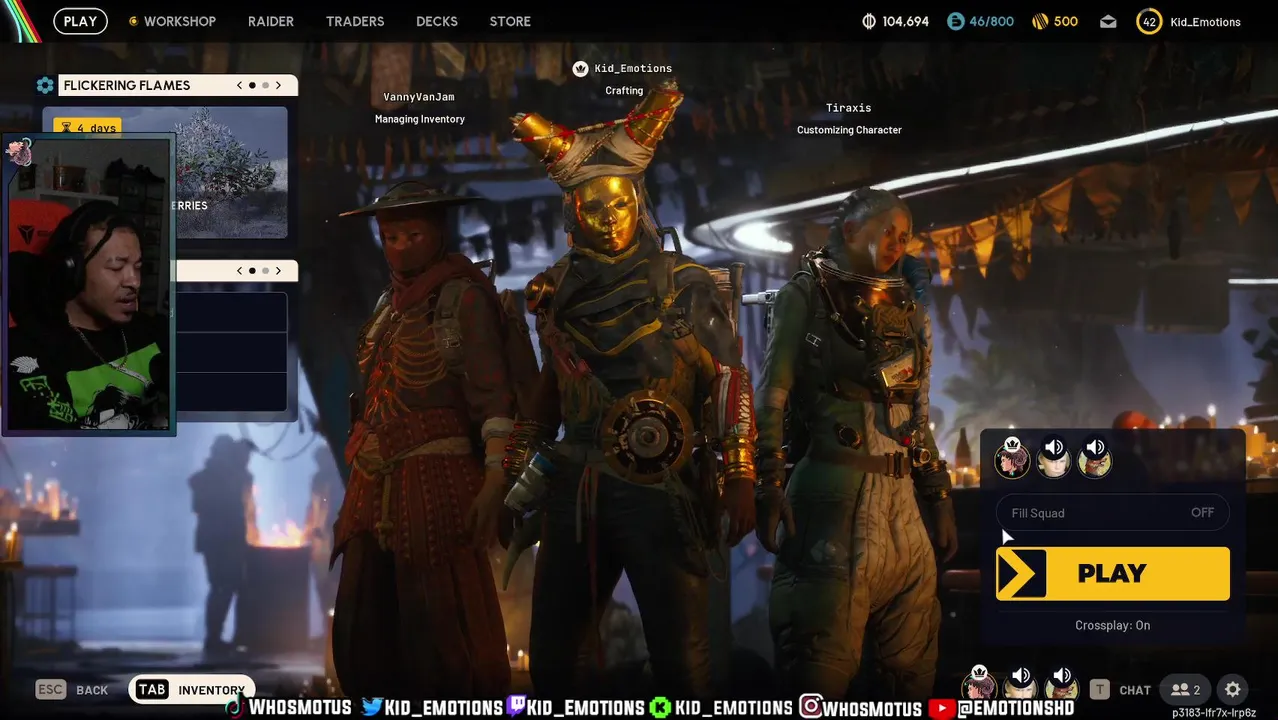The image size is (1278, 720).
Task: Click the level 42 badge beside Kid_Emotions
Action: (x=1149, y=21)
